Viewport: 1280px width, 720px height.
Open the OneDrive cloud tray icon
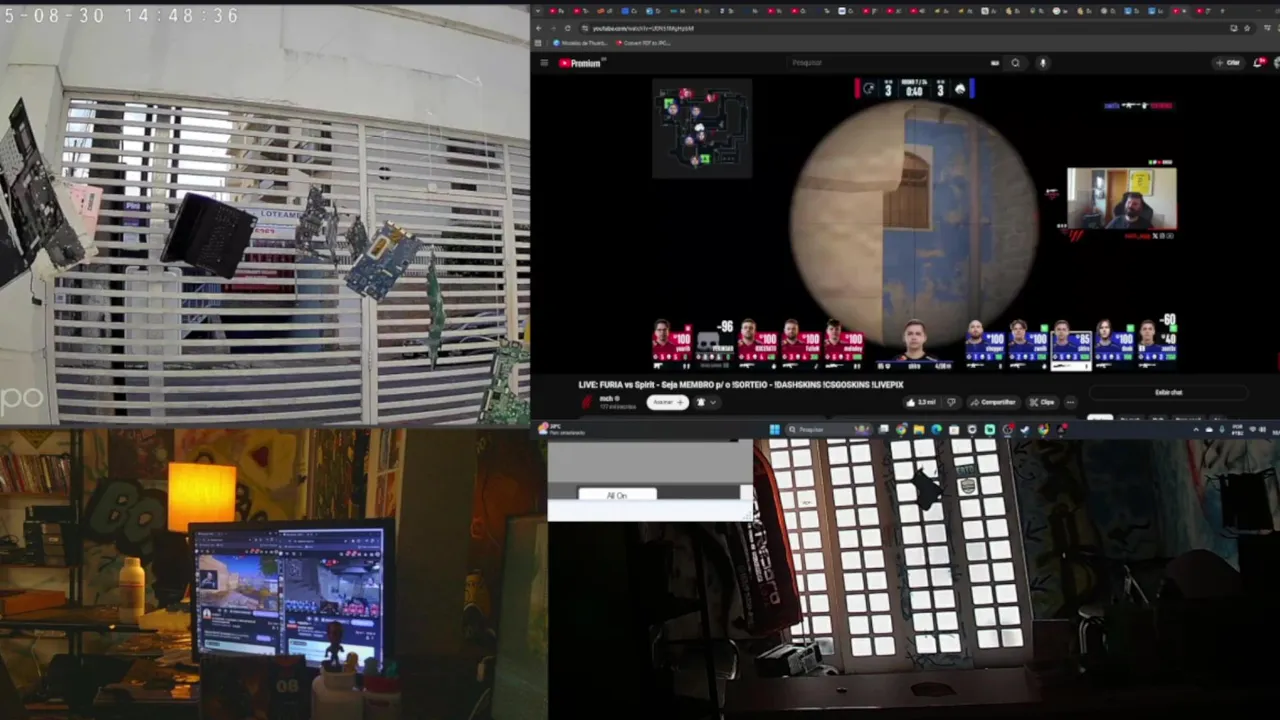click(x=1209, y=429)
